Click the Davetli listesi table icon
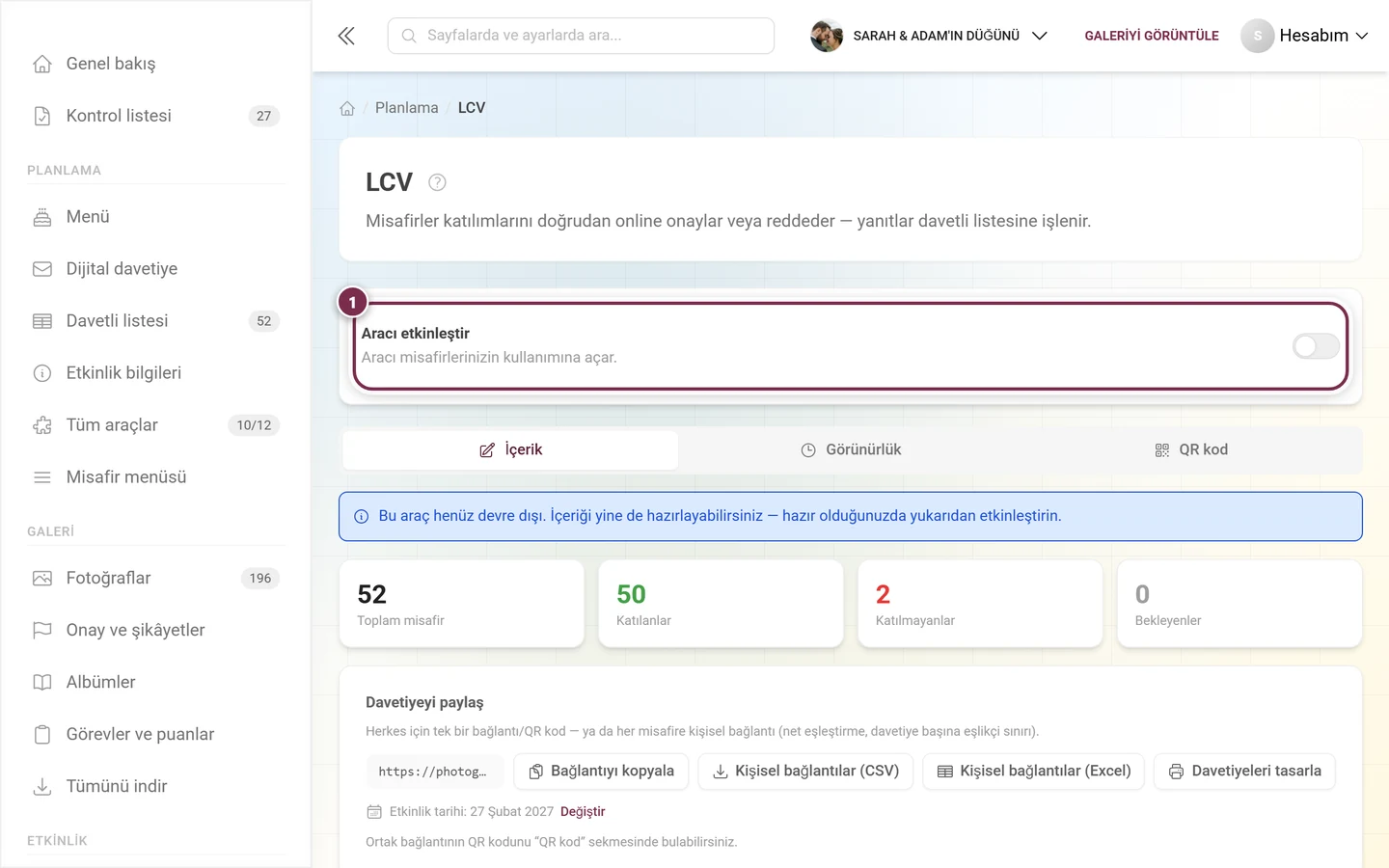This screenshot has height=868, width=1389. click(x=42, y=321)
